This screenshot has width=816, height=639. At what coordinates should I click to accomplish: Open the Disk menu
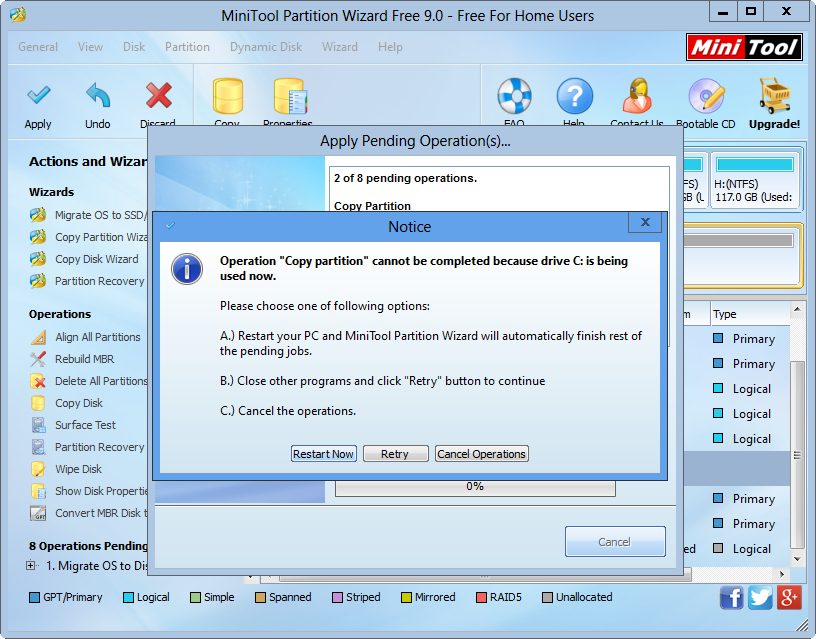point(134,47)
